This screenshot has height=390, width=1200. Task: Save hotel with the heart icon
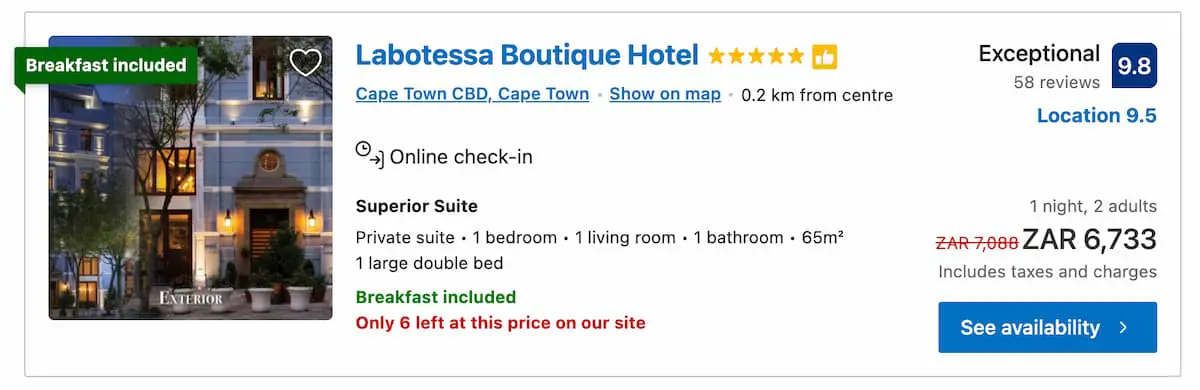pos(306,63)
